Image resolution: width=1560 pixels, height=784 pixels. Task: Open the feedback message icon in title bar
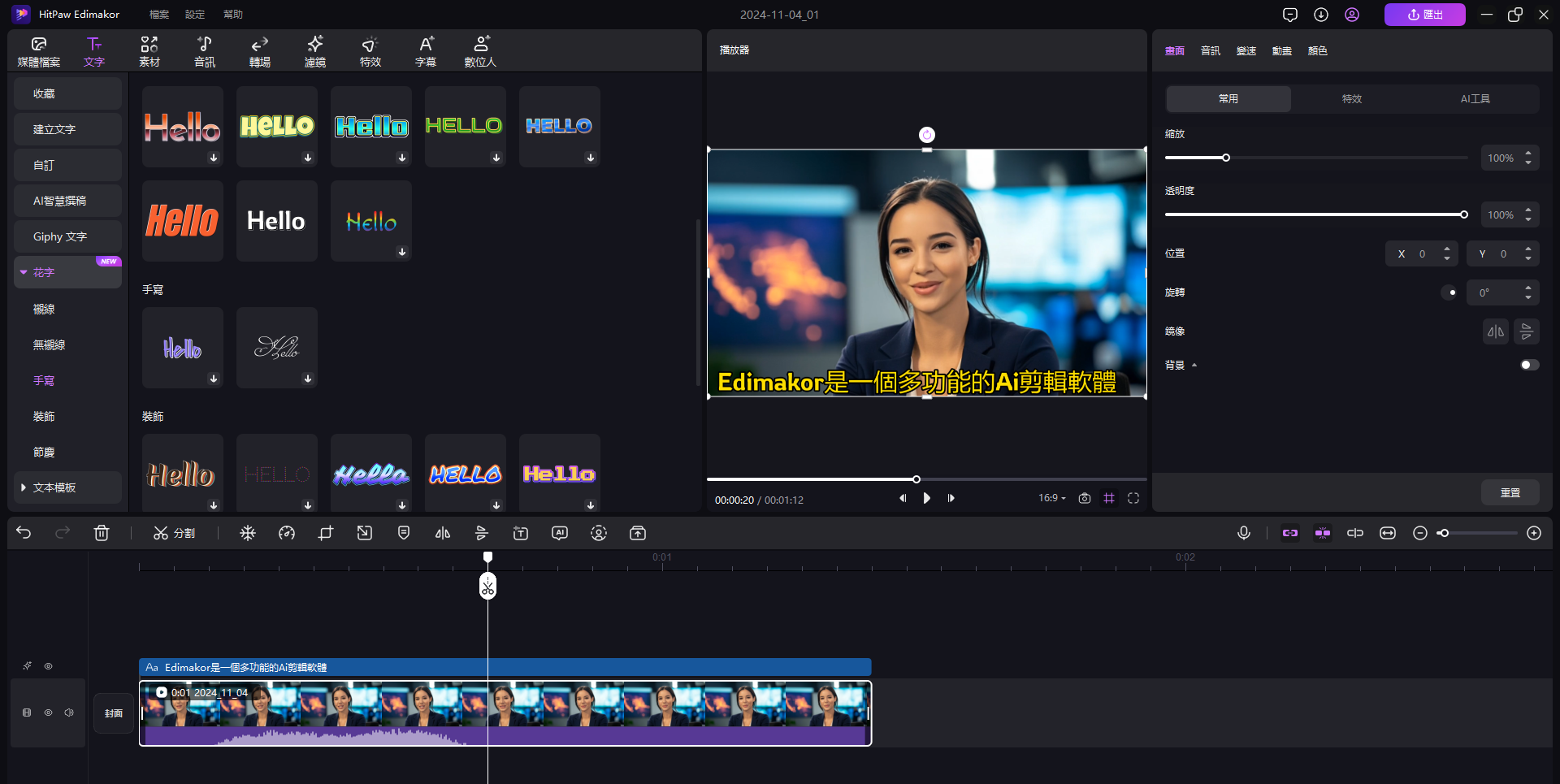(x=1290, y=15)
